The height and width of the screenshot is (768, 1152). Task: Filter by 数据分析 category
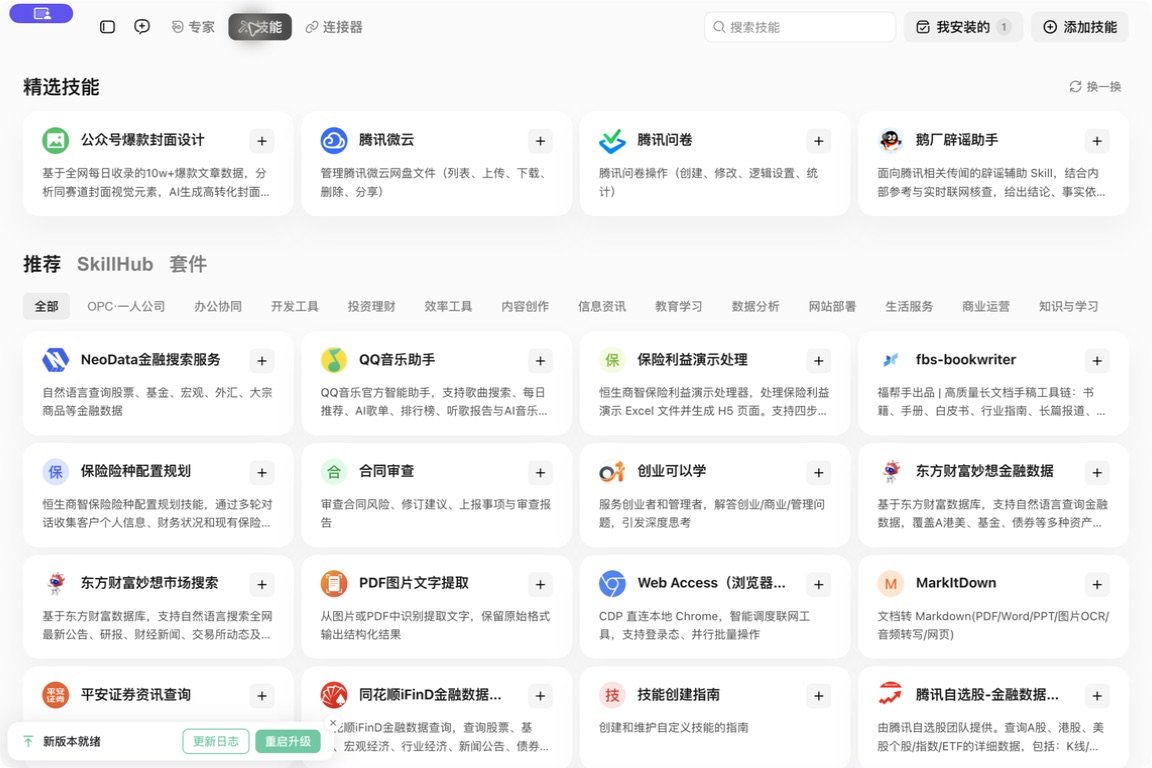pos(755,306)
